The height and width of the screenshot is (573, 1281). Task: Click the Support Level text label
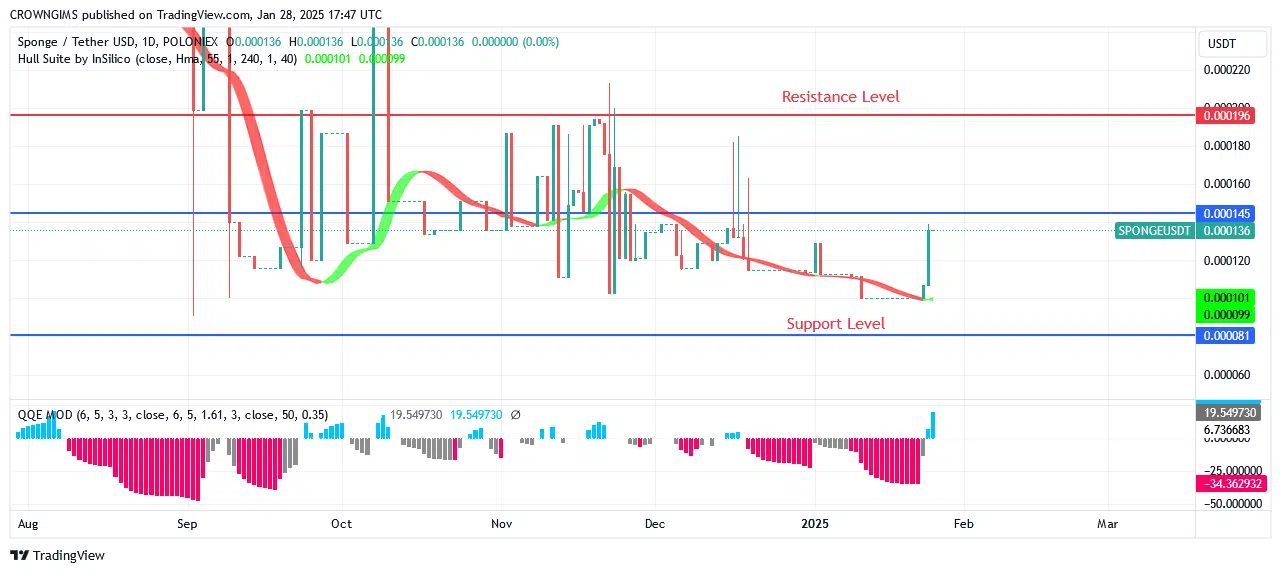click(x=835, y=324)
